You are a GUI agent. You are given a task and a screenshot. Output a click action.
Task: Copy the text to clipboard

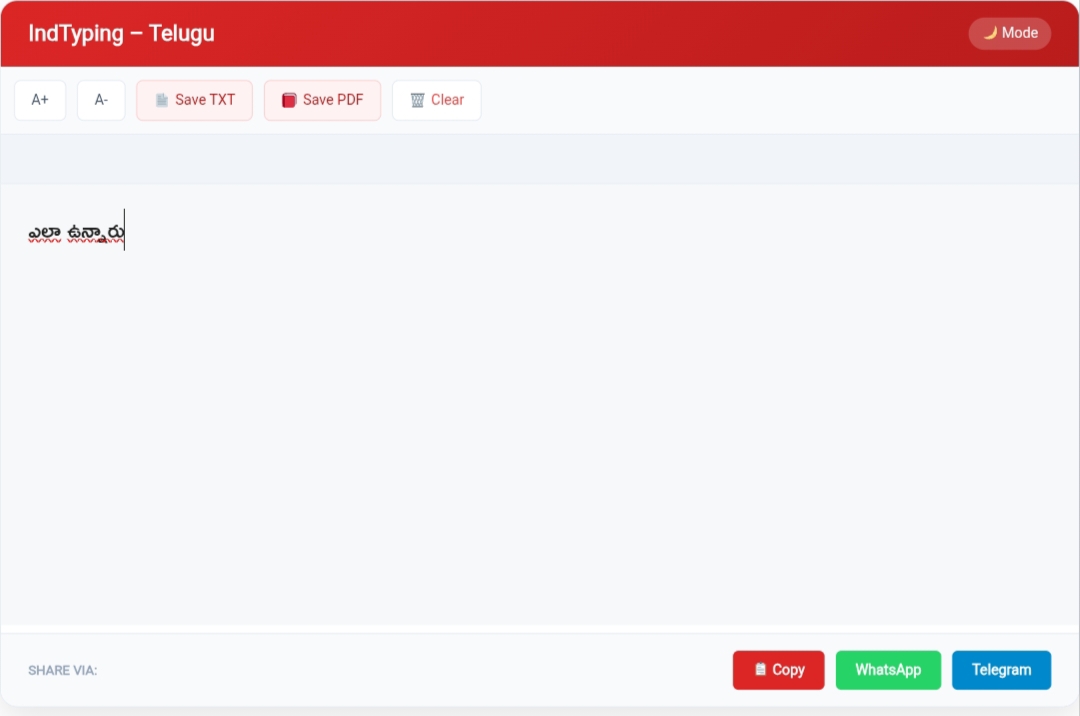pos(778,670)
